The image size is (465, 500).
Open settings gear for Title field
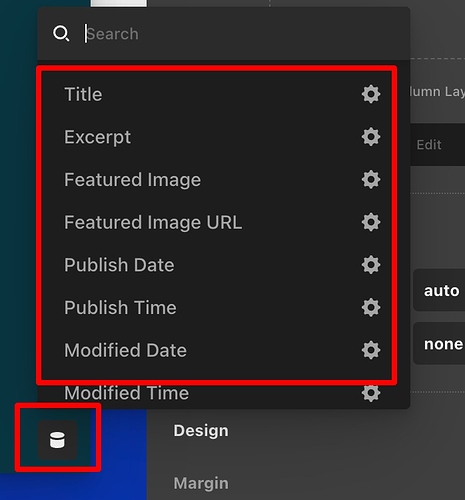click(371, 94)
